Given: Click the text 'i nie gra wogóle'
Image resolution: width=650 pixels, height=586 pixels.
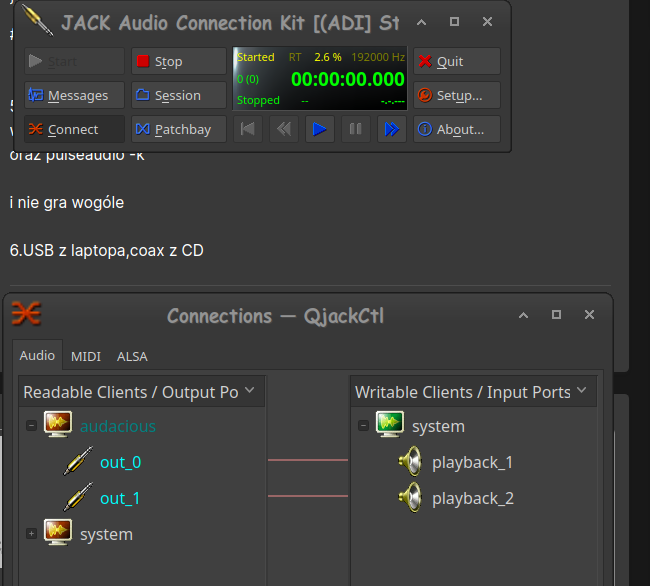Looking at the screenshot, I should (67, 203).
